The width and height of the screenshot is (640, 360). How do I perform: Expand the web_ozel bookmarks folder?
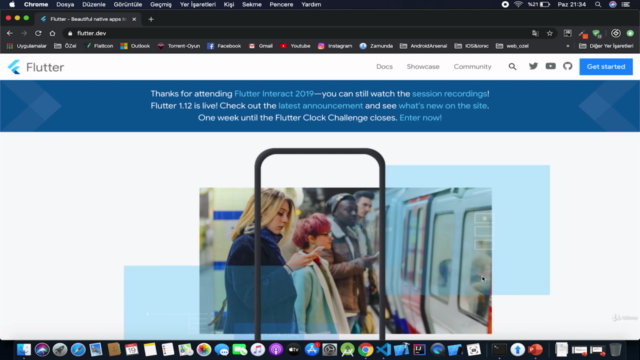tap(512, 46)
